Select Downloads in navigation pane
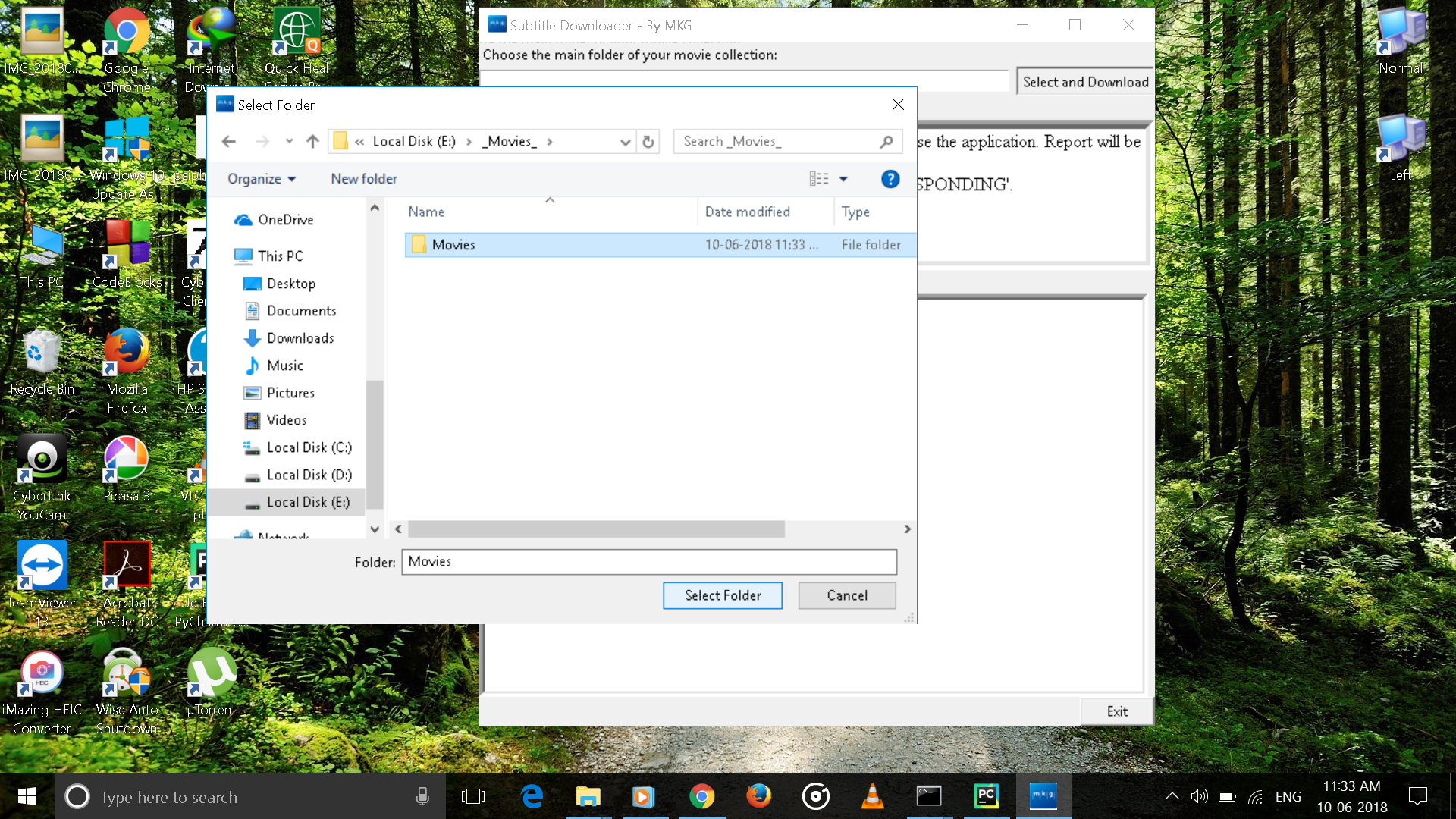 tap(300, 338)
